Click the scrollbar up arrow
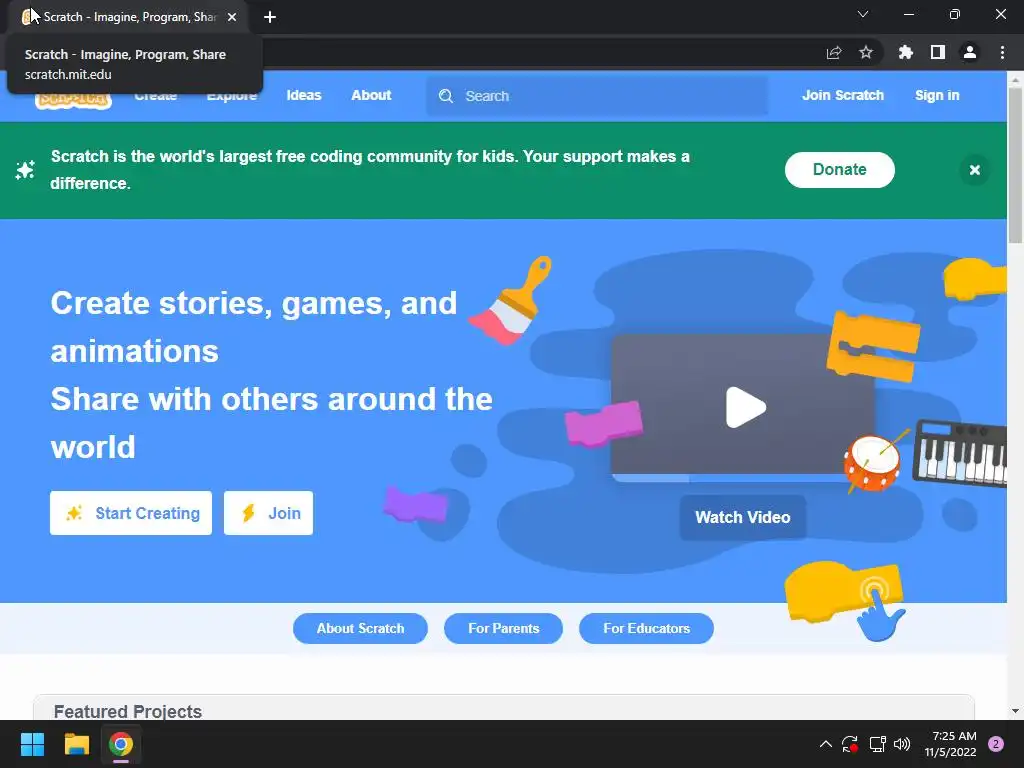Image resolution: width=1024 pixels, height=768 pixels. tap(1015, 81)
